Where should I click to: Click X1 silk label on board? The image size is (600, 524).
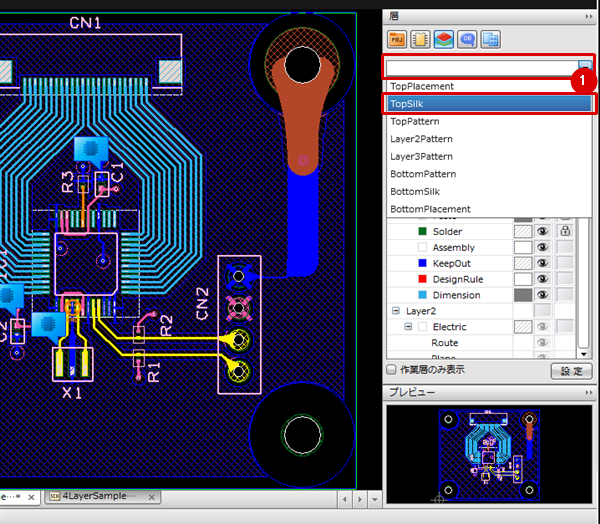pyautogui.click(x=72, y=393)
